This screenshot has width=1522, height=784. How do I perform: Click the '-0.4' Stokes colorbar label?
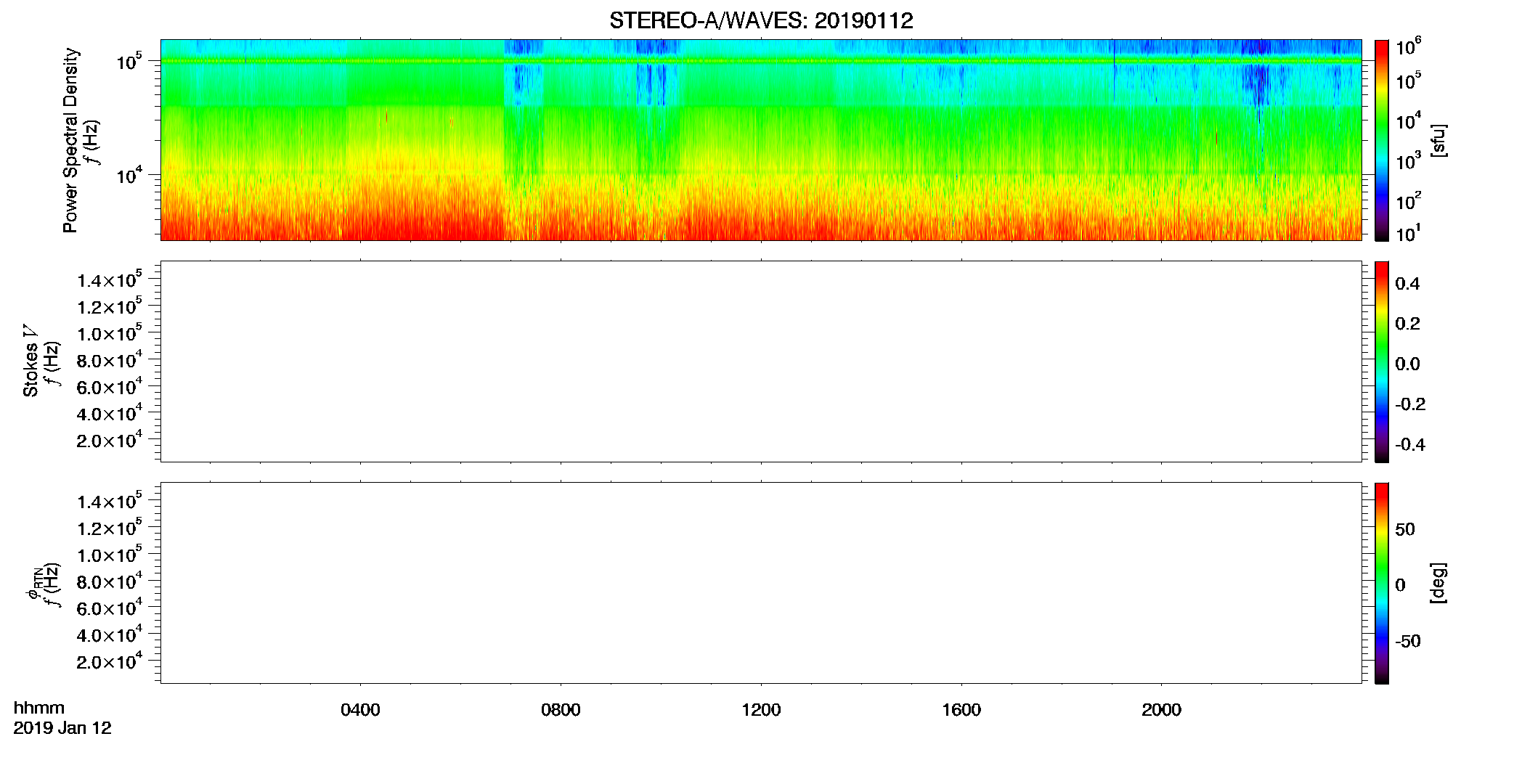[1410, 445]
